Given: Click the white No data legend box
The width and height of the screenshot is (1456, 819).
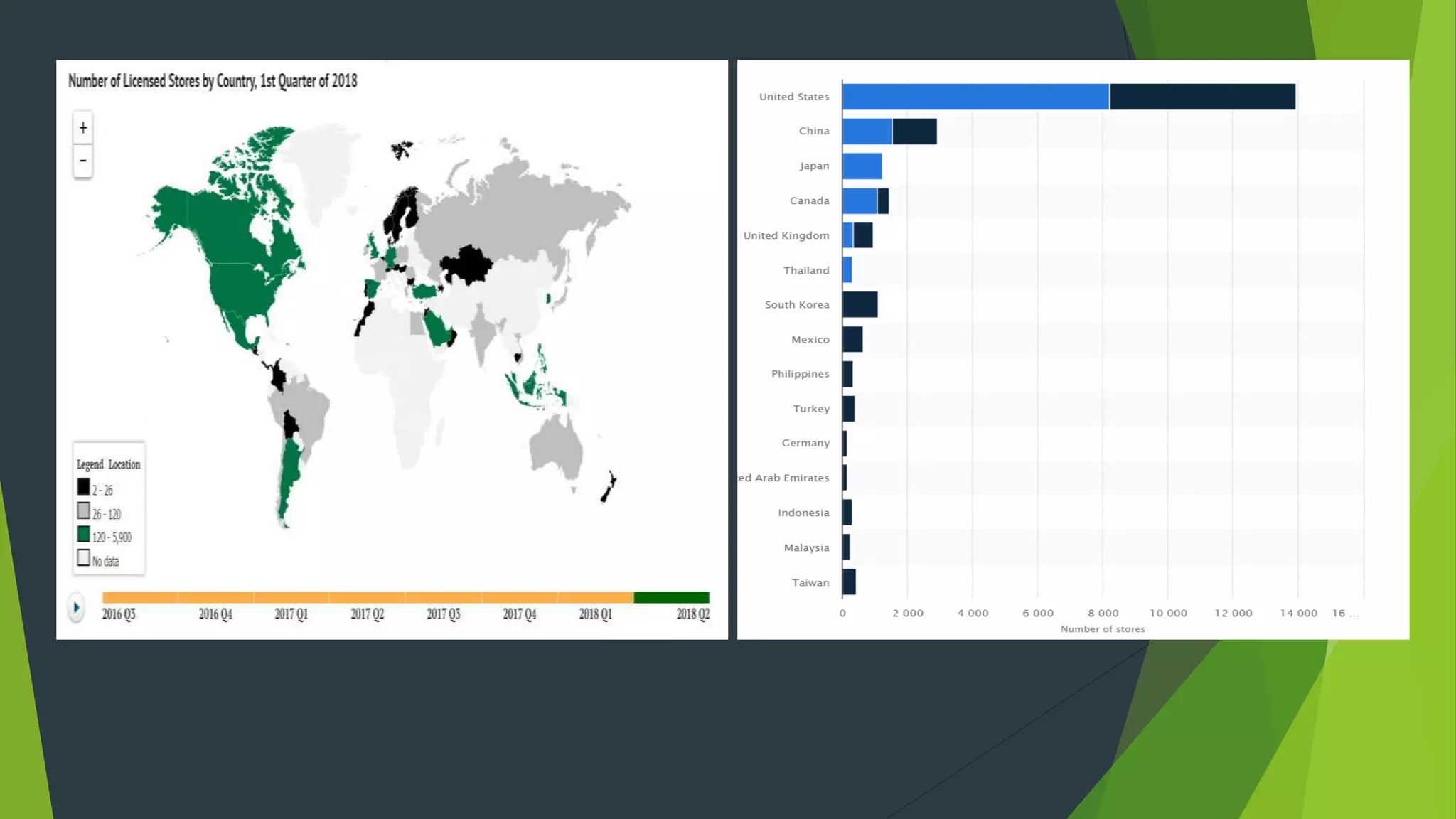Looking at the screenshot, I should 84,558.
